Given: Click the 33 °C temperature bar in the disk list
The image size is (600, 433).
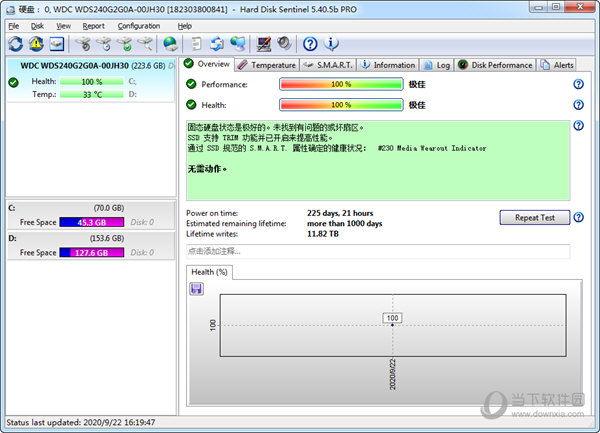Looking at the screenshot, I should [92, 94].
